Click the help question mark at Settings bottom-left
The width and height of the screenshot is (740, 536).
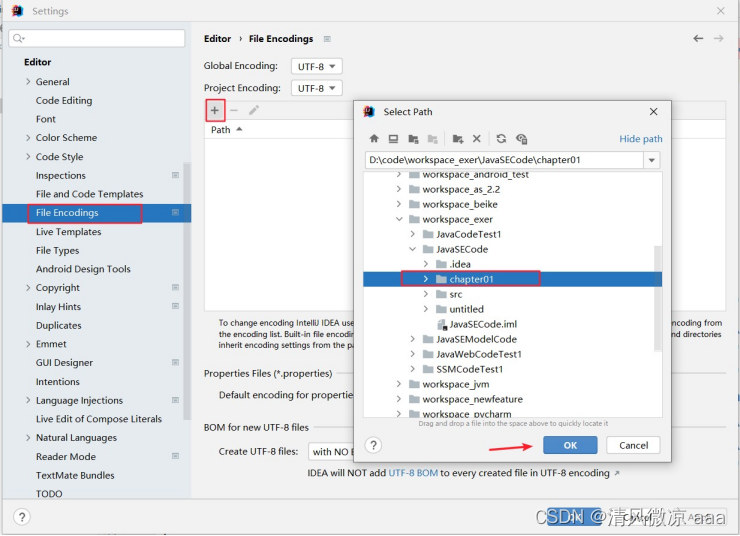click(22, 517)
